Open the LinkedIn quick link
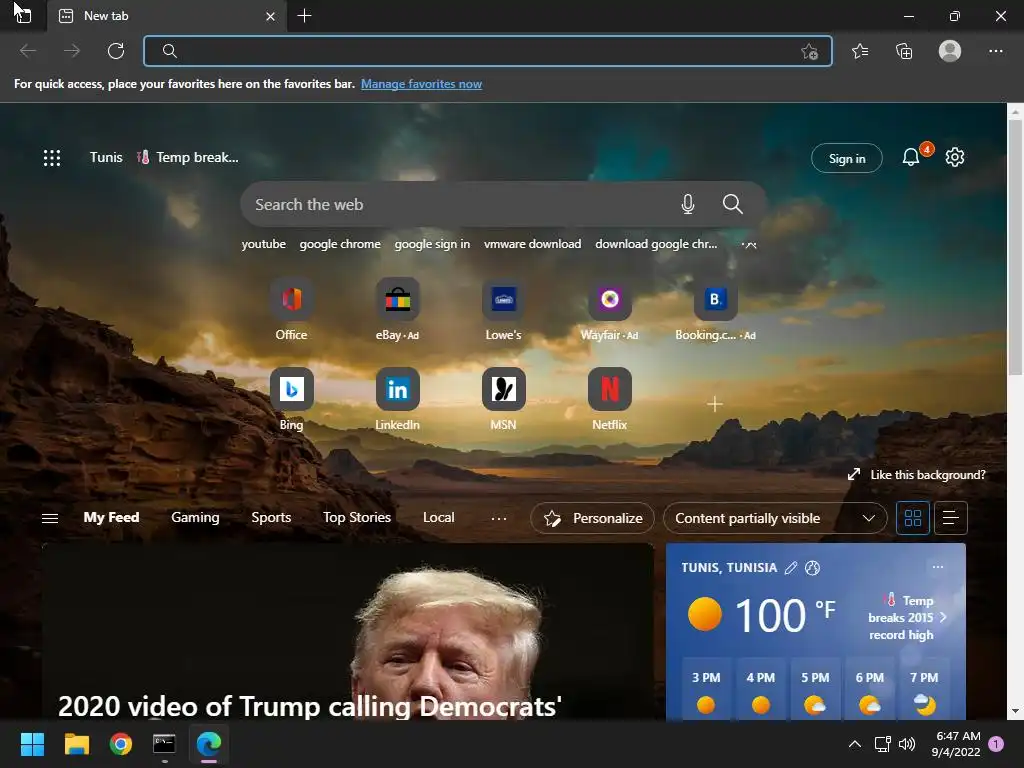Screen dimensions: 1024x768 397,400
